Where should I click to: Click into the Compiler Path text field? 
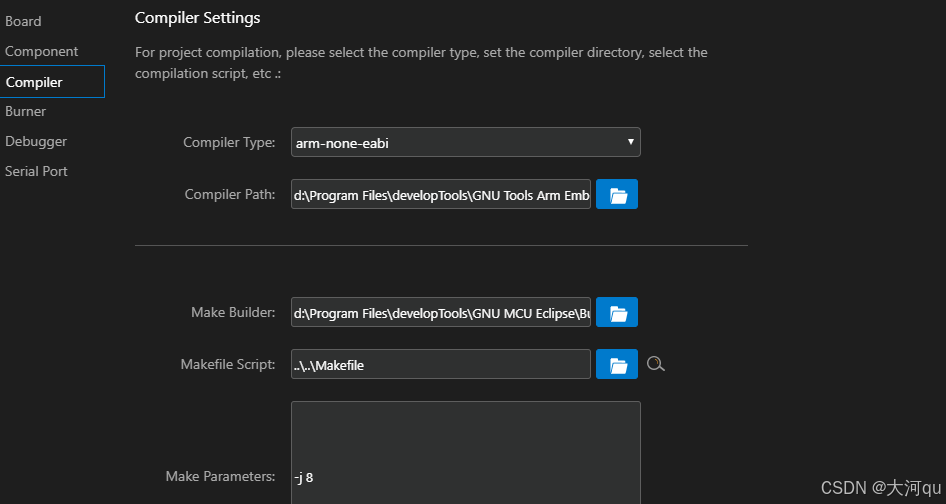pyautogui.click(x=441, y=195)
